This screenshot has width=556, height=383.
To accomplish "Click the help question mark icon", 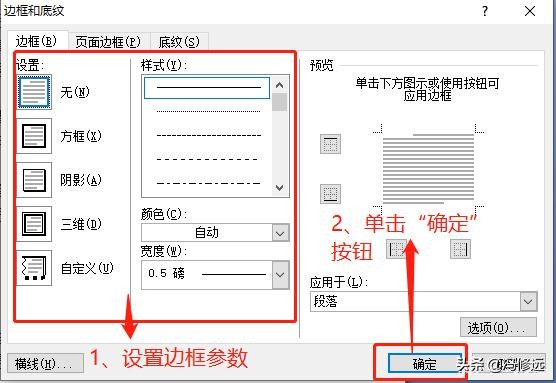I will [x=485, y=11].
